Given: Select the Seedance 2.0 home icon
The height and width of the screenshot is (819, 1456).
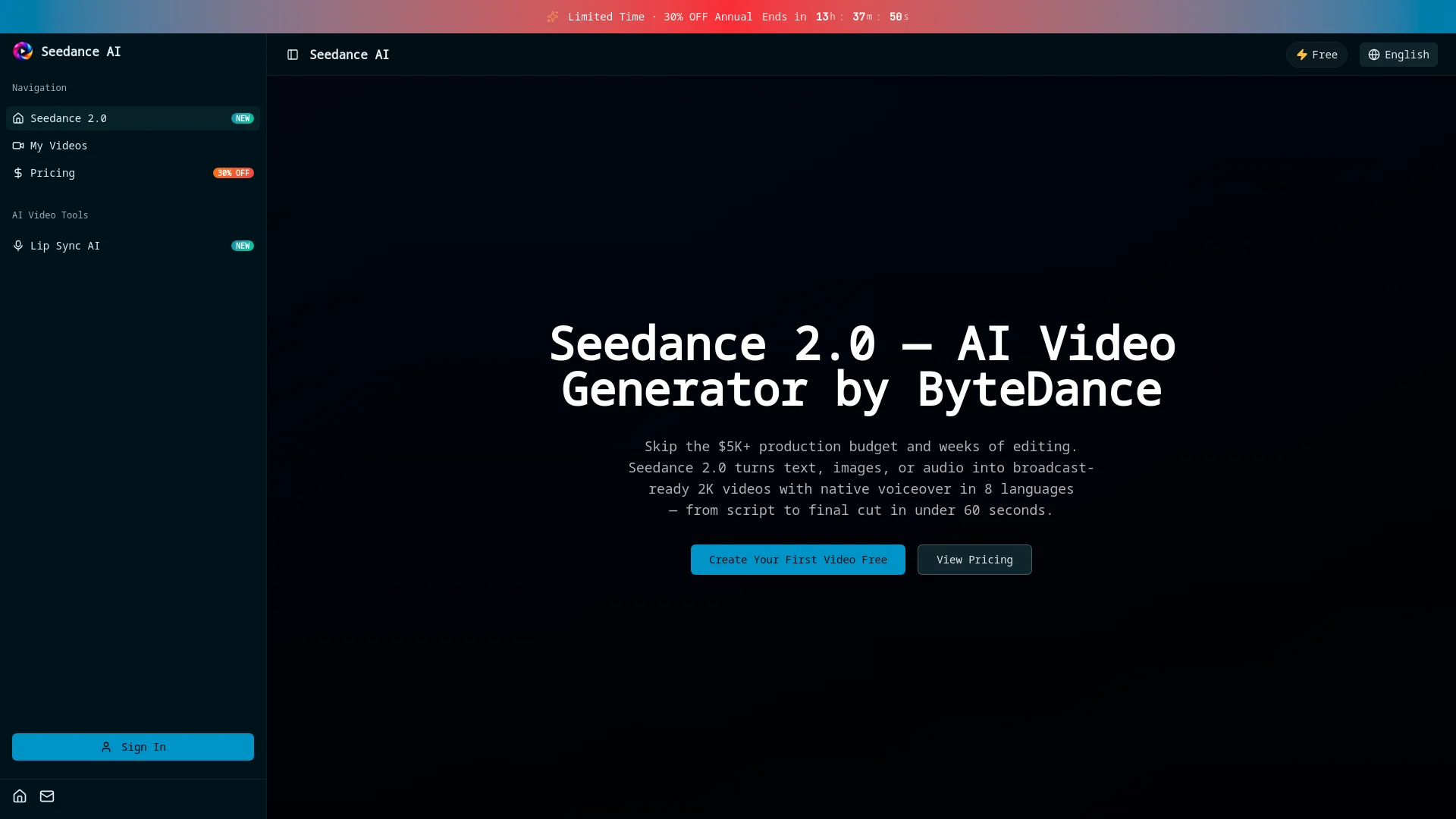Looking at the screenshot, I should click(x=18, y=118).
